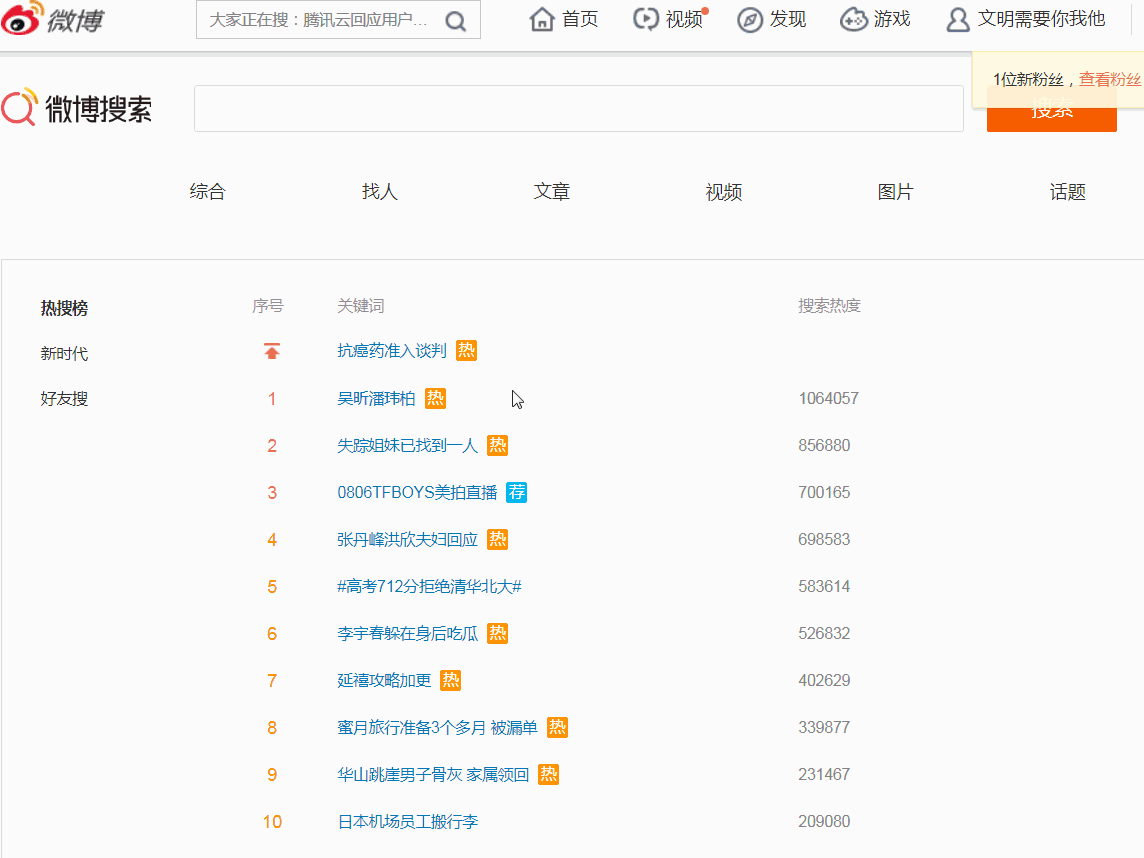Open 吴昕潘玮柏 hot topic
This screenshot has height=858, width=1144.
tap(376, 398)
